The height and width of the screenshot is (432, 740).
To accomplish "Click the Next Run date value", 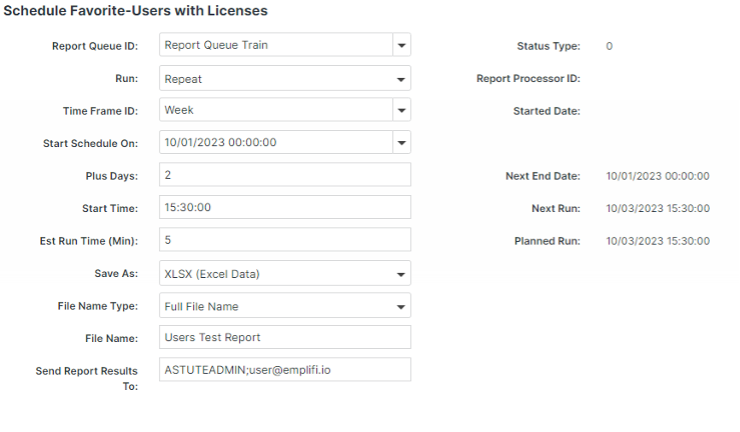I will 657,209.
